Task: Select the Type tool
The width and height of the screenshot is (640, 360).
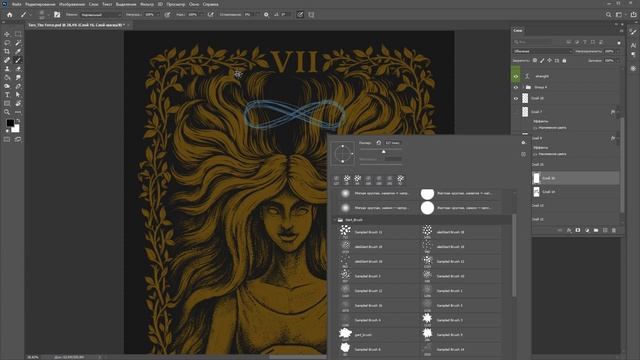Action: [7, 95]
